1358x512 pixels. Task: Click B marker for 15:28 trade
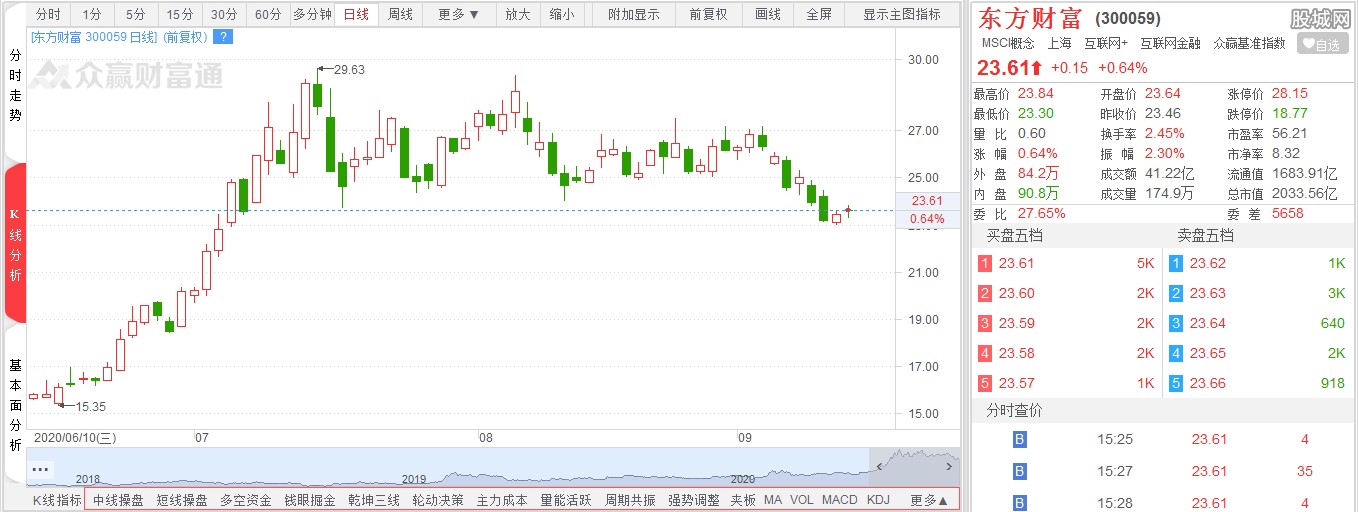point(1020,502)
